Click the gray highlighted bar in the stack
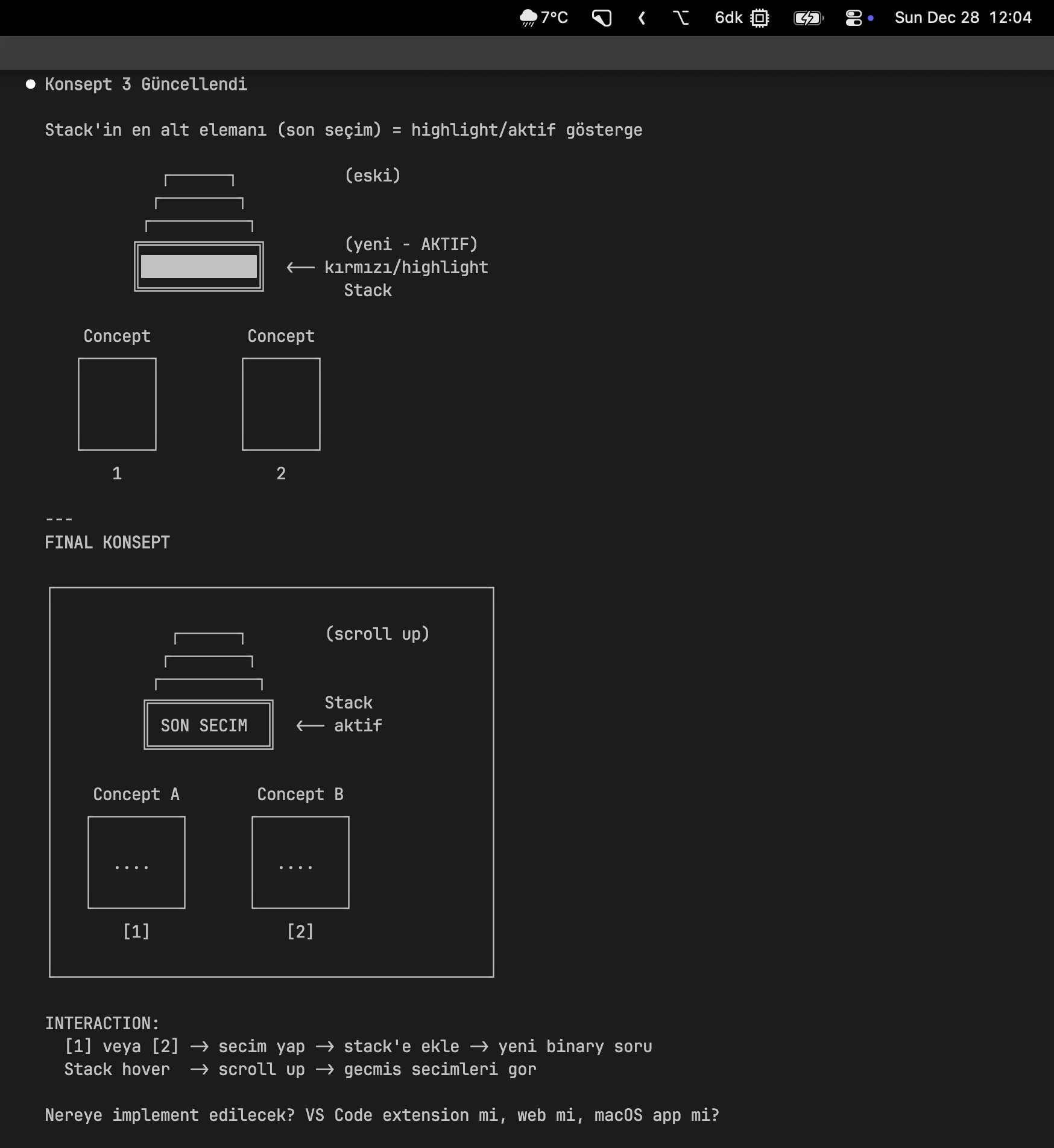1054x1148 pixels. coord(198,266)
